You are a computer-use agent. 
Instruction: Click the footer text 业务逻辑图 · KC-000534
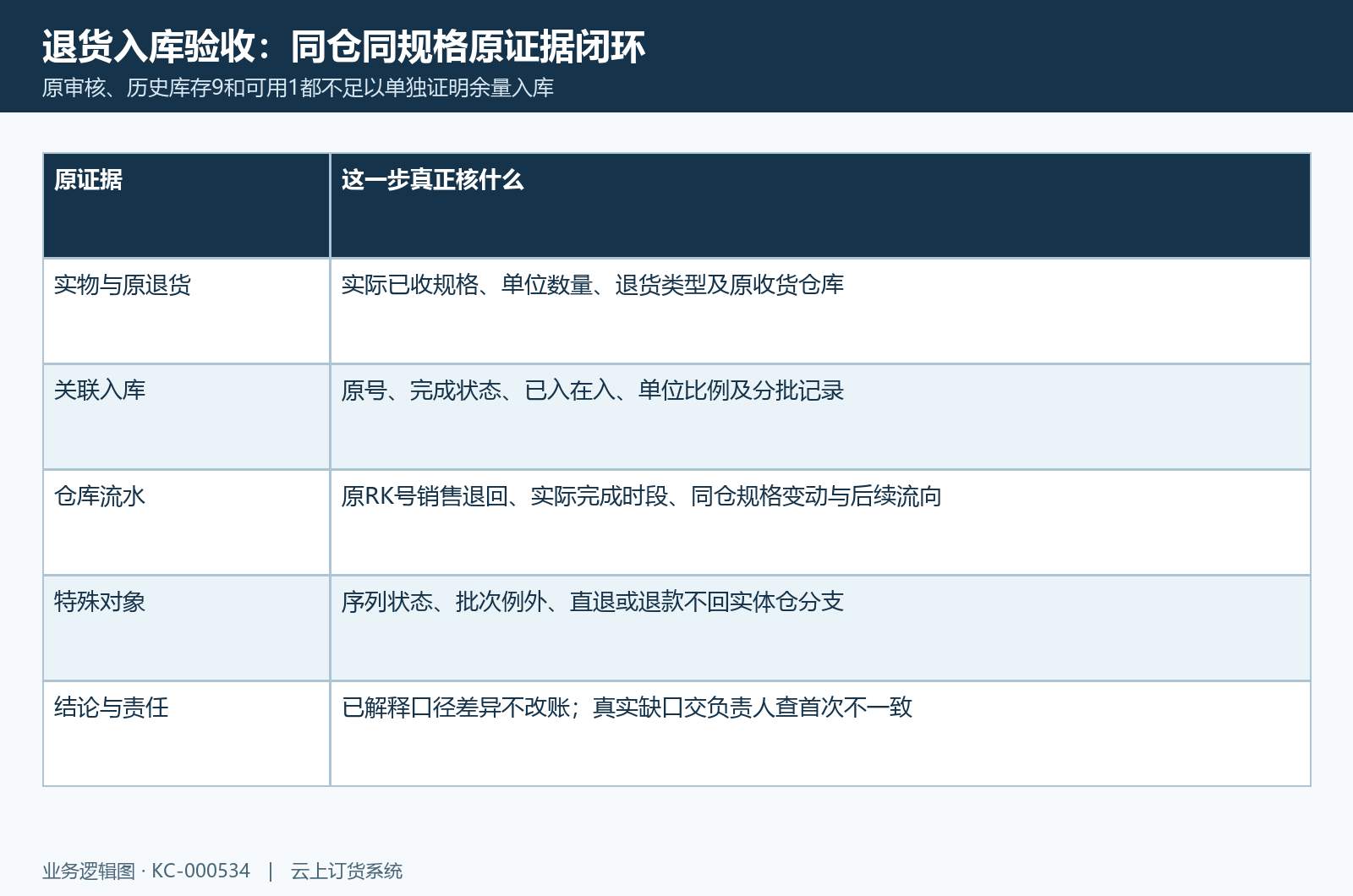pos(146,871)
